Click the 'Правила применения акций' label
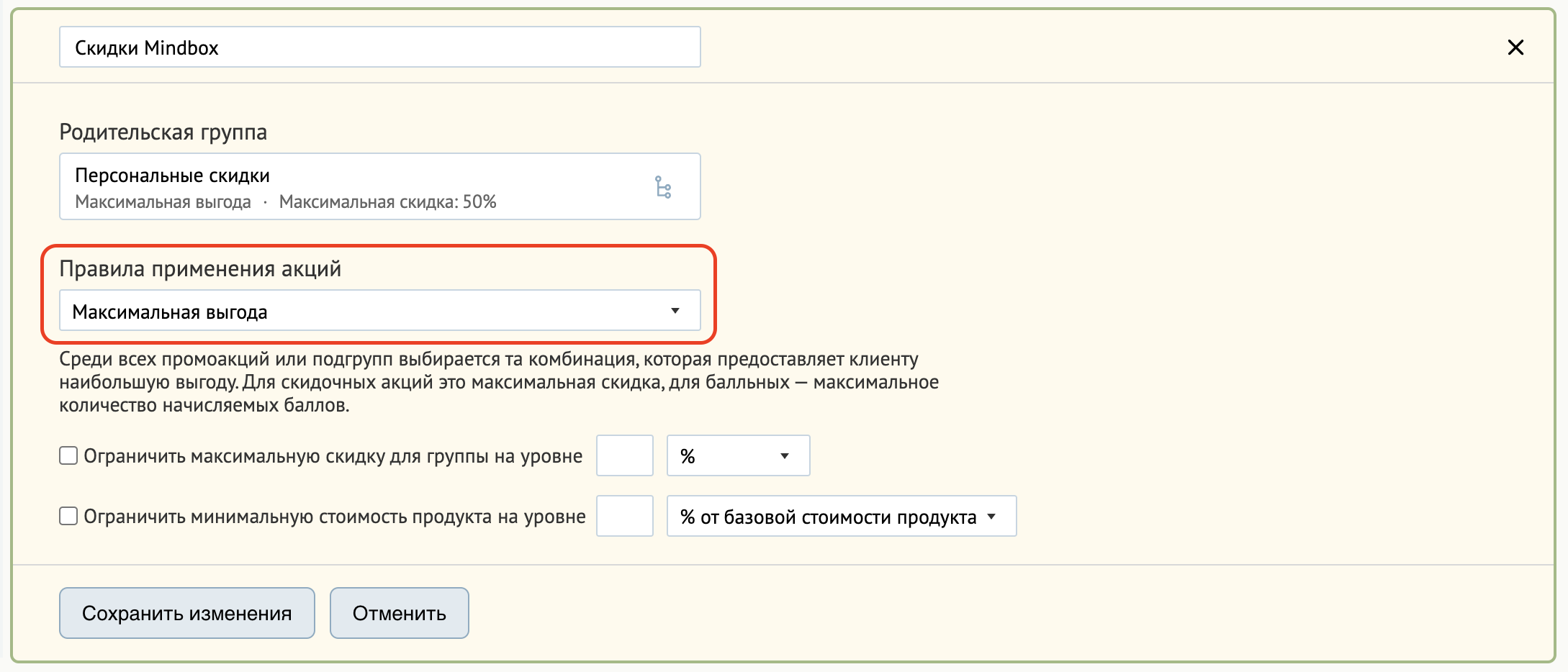This screenshot has width=1568, height=672. coord(200,269)
